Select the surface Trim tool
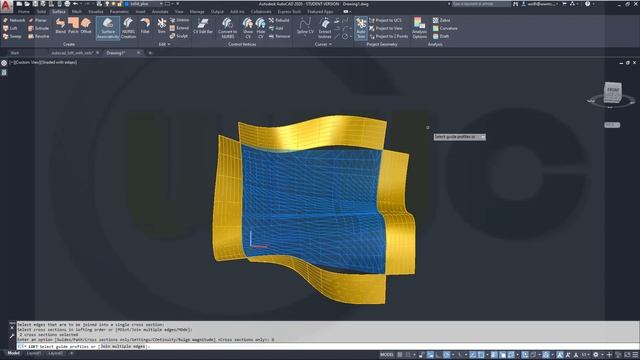640x360 pixels. (x=162, y=26)
